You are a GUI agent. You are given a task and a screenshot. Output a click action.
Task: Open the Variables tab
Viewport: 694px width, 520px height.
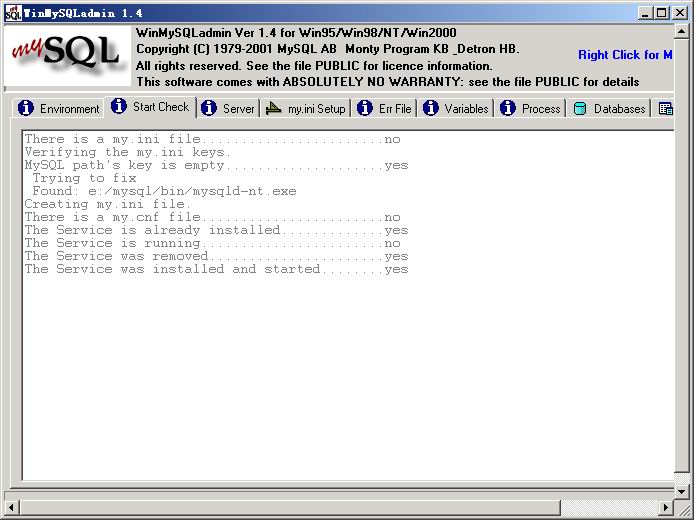pyautogui.click(x=455, y=108)
